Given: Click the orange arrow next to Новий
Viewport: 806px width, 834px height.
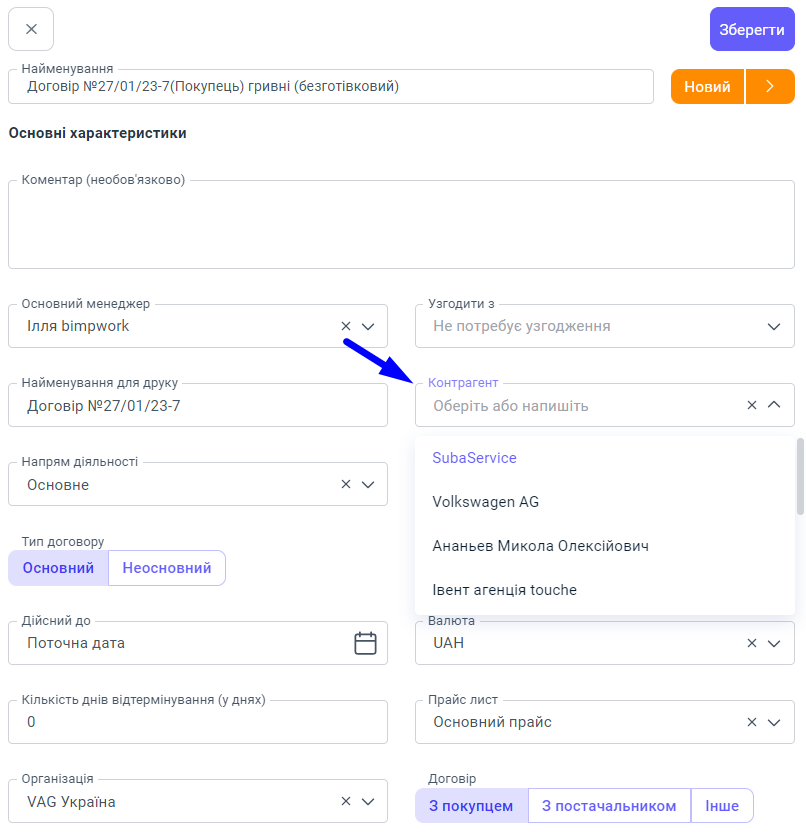Looking at the screenshot, I should (x=770, y=87).
